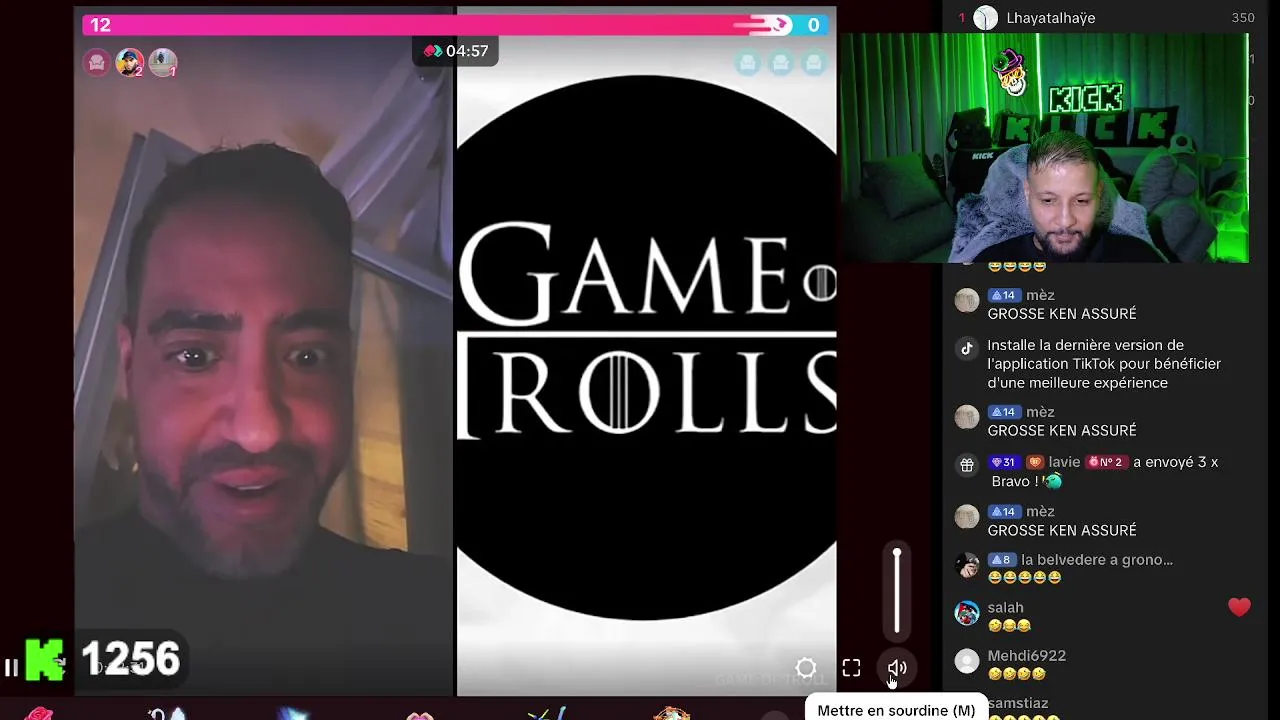Select the empty pink seat icon on left team
The width and height of the screenshot is (1280, 720).
pyautogui.click(x=96, y=63)
